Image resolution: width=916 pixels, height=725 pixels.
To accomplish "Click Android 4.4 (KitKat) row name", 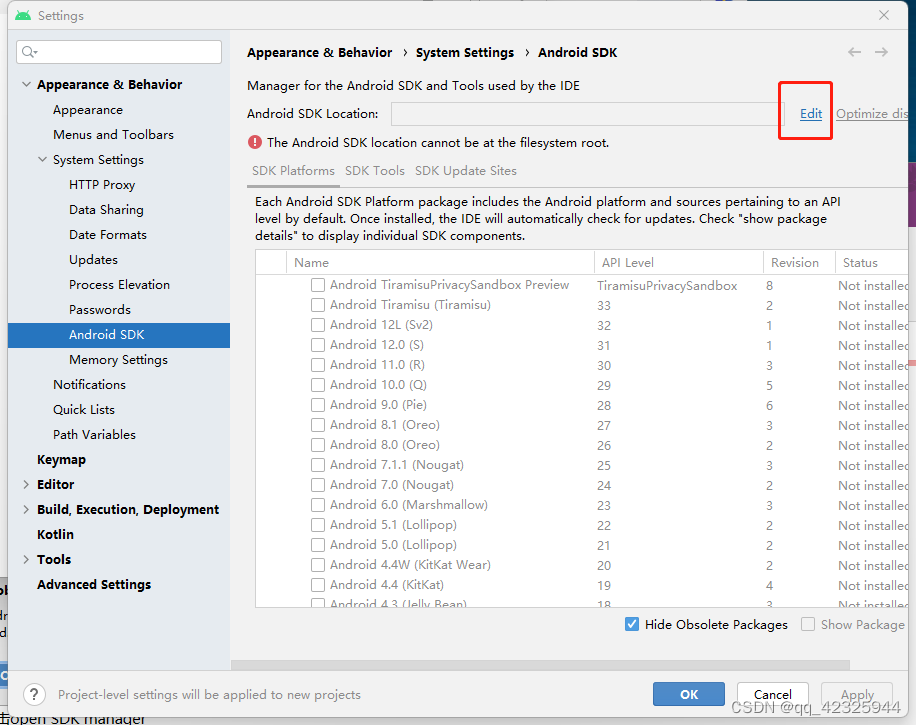I will click(x=387, y=585).
